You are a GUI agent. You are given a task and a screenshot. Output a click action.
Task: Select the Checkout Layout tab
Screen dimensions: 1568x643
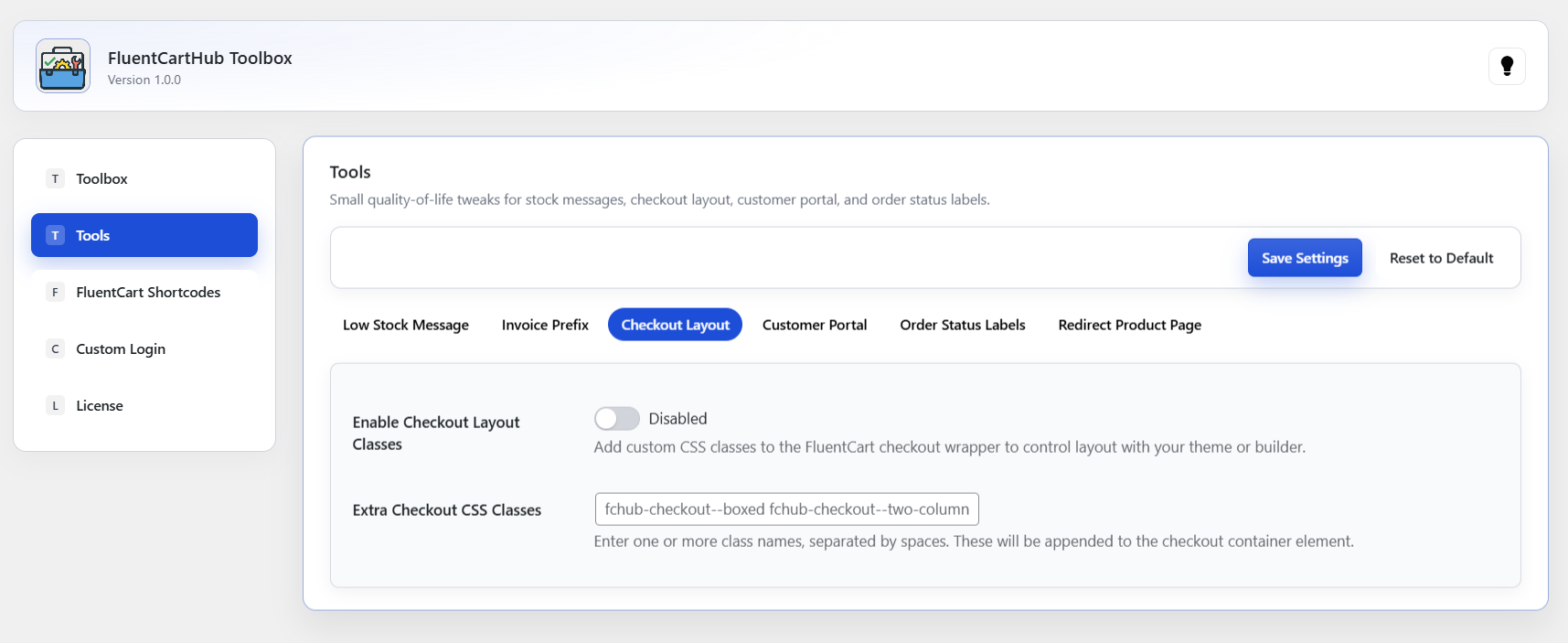point(675,325)
